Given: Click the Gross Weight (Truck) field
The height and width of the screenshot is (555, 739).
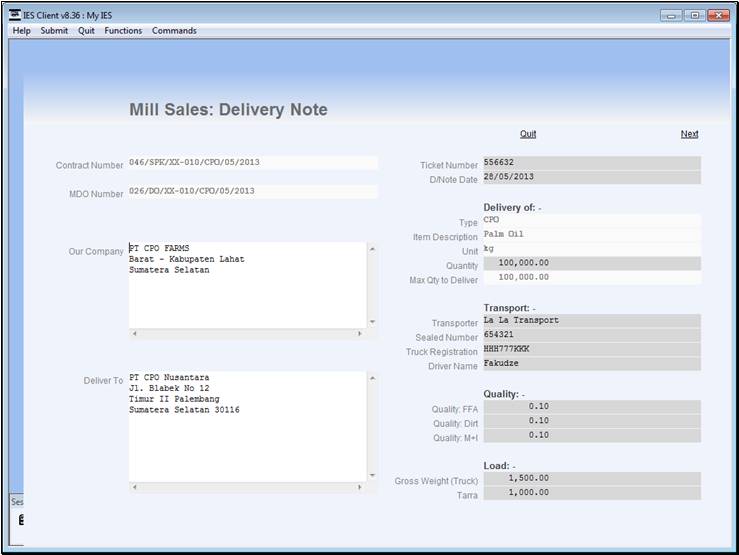Looking at the screenshot, I should point(592,479).
